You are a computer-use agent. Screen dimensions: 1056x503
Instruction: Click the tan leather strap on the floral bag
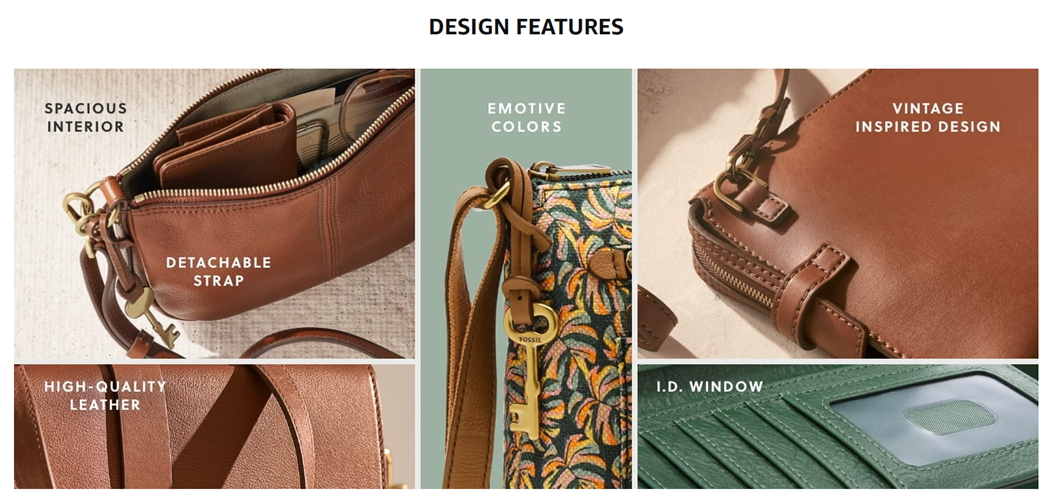coord(471,337)
